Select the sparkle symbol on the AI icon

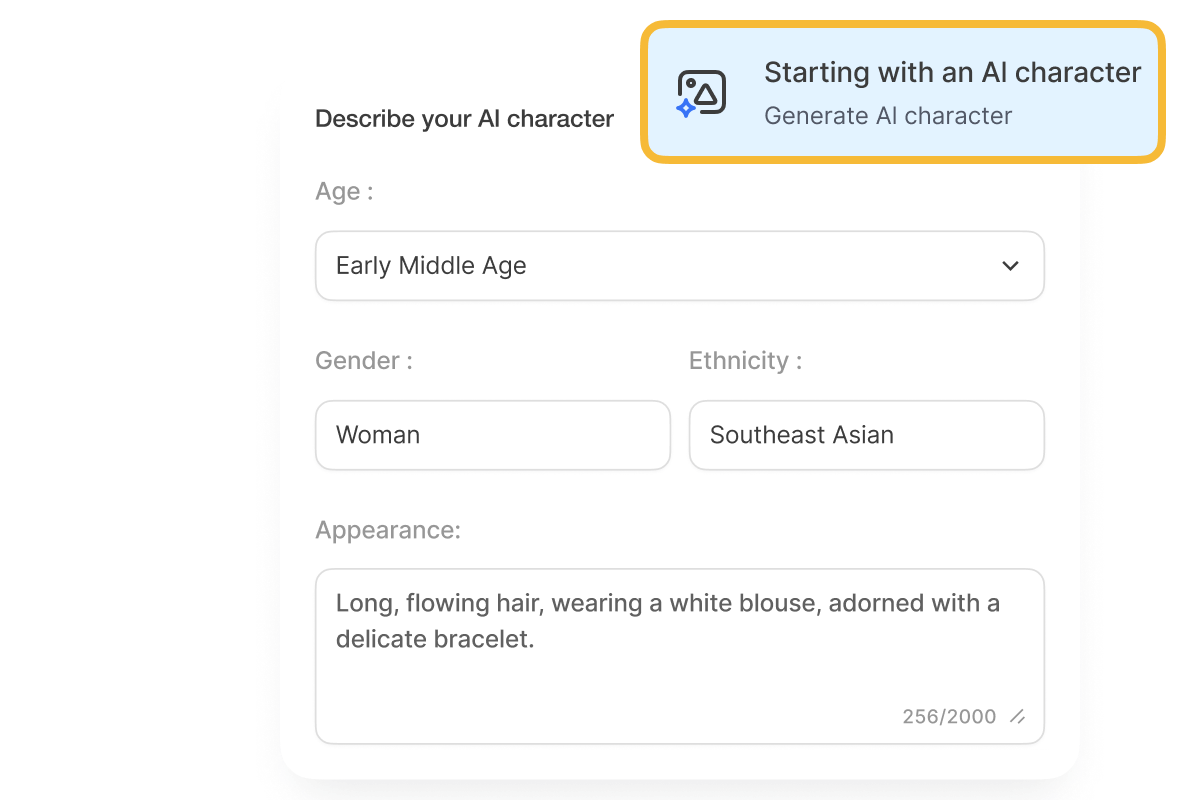pos(688,110)
